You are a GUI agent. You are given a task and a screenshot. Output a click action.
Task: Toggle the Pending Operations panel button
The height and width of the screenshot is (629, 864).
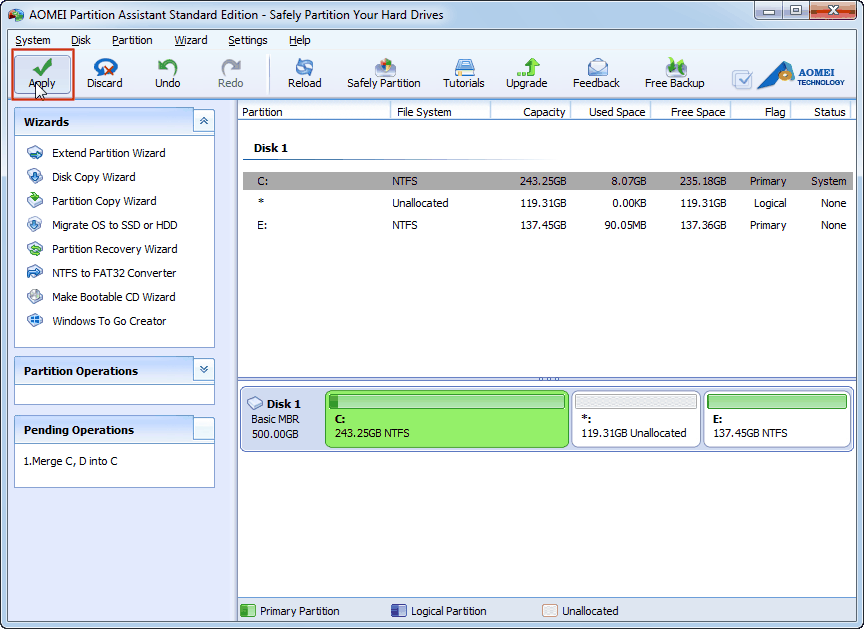pyautogui.click(x=204, y=429)
